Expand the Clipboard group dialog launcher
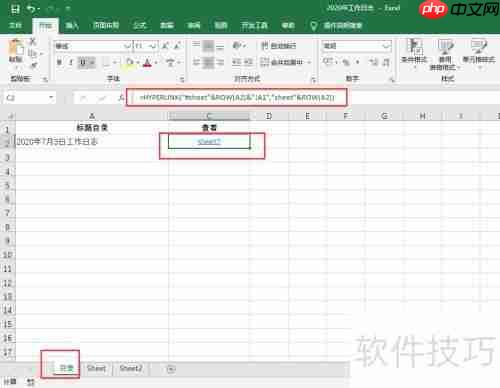Viewport: 500px width, 388px height. (x=45, y=79)
